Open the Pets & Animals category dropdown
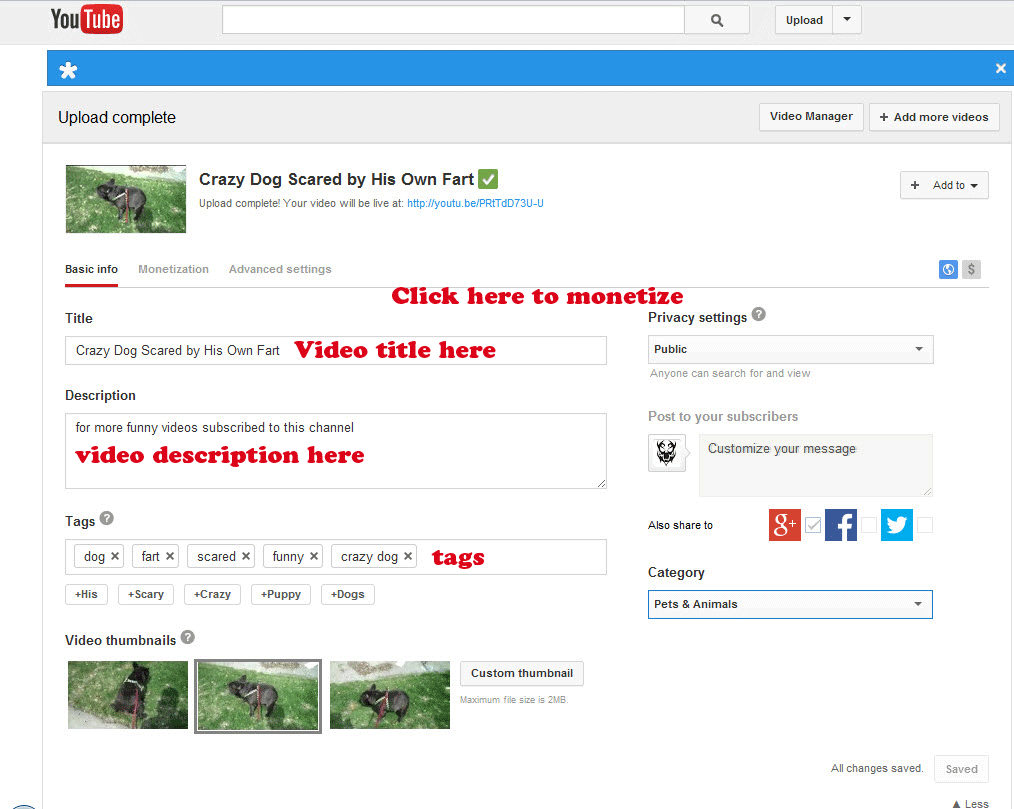Viewport: 1014px width, 809px height. click(x=790, y=604)
